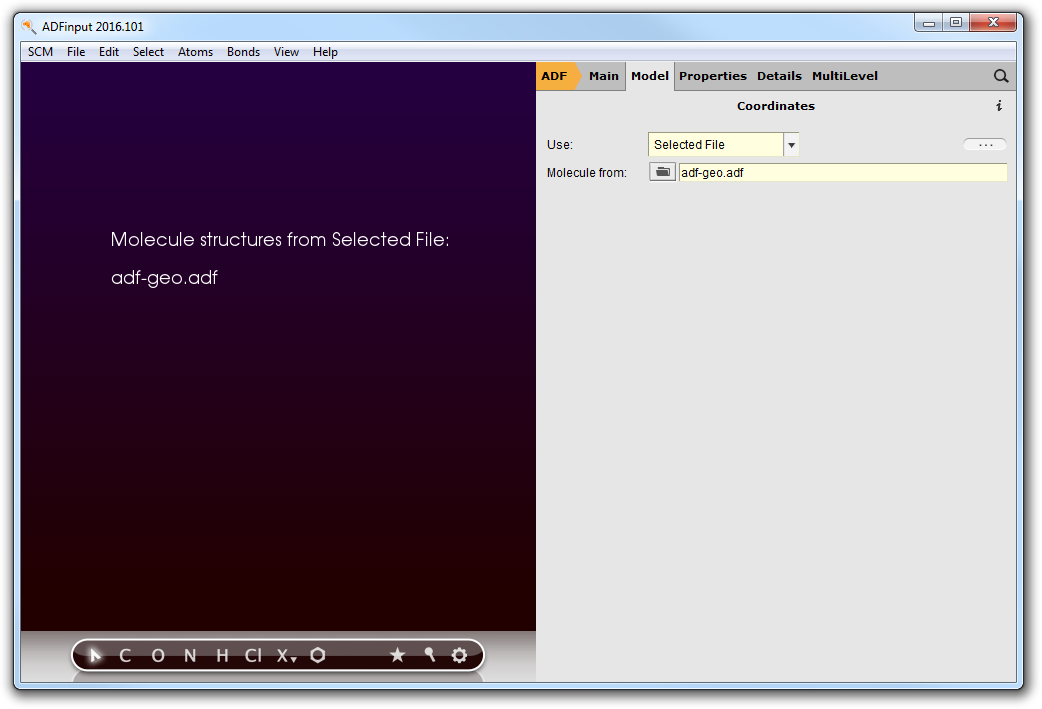The height and width of the screenshot is (709, 1042).
Task: Close the ADFinput window
Action: pyautogui.click(x=993, y=23)
